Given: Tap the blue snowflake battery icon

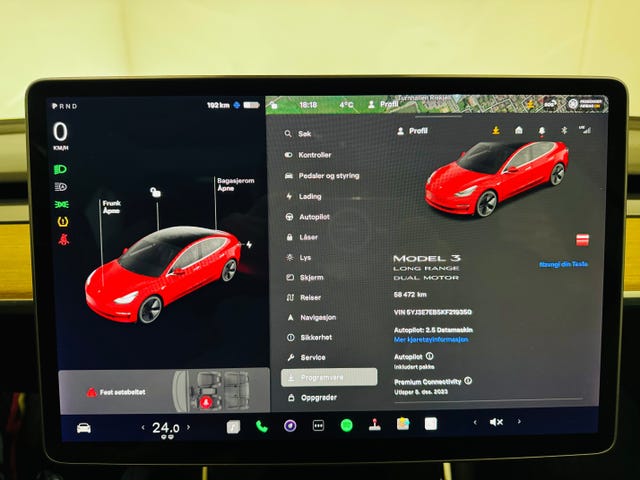Looking at the screenshot, I should click(x=237, y=105).
